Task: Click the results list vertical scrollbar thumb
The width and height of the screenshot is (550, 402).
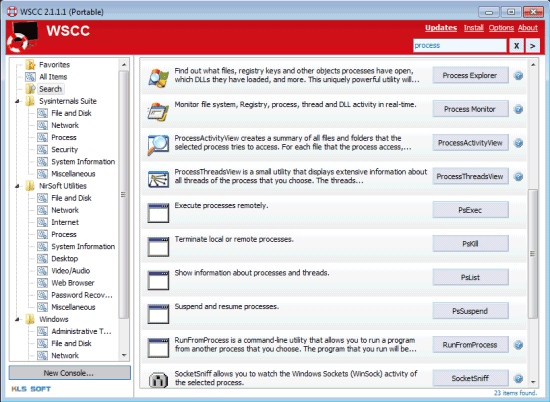Action: tap(532, 253)
